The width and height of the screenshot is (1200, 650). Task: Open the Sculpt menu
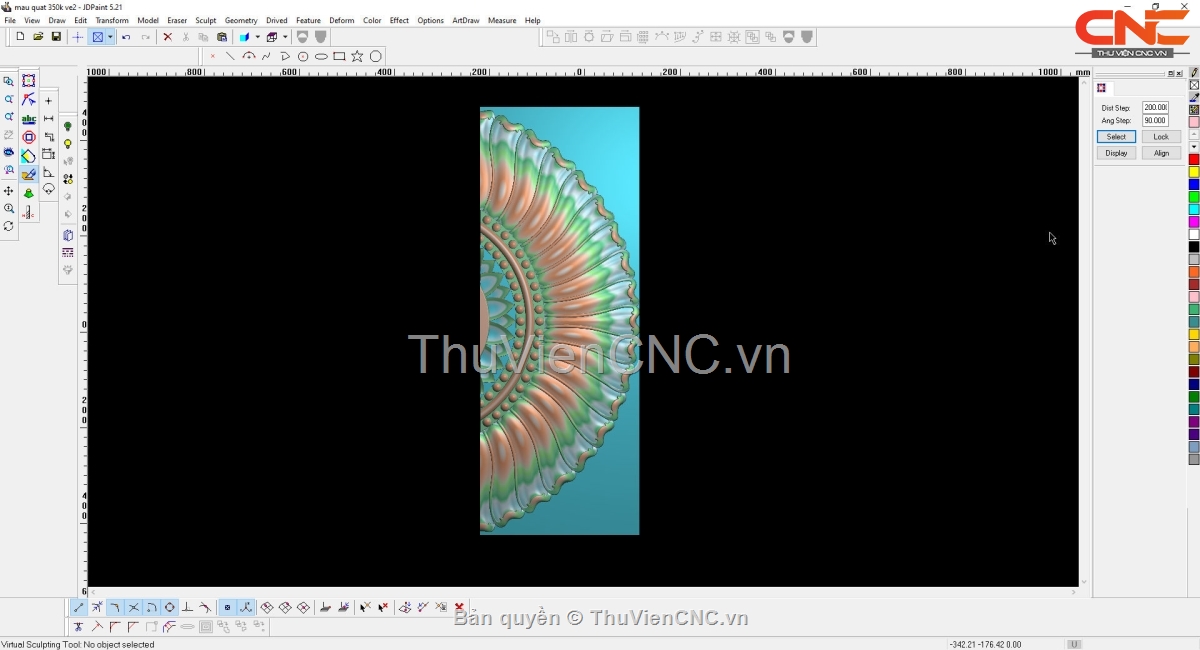tap(205, 20)
